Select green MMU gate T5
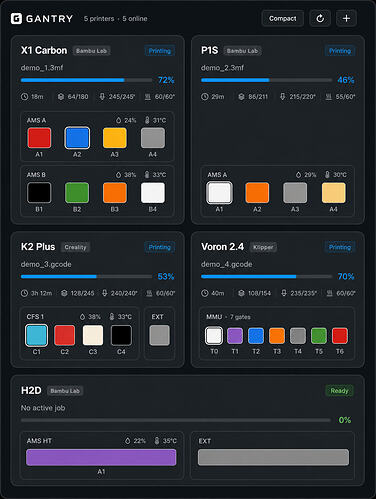 319,335
